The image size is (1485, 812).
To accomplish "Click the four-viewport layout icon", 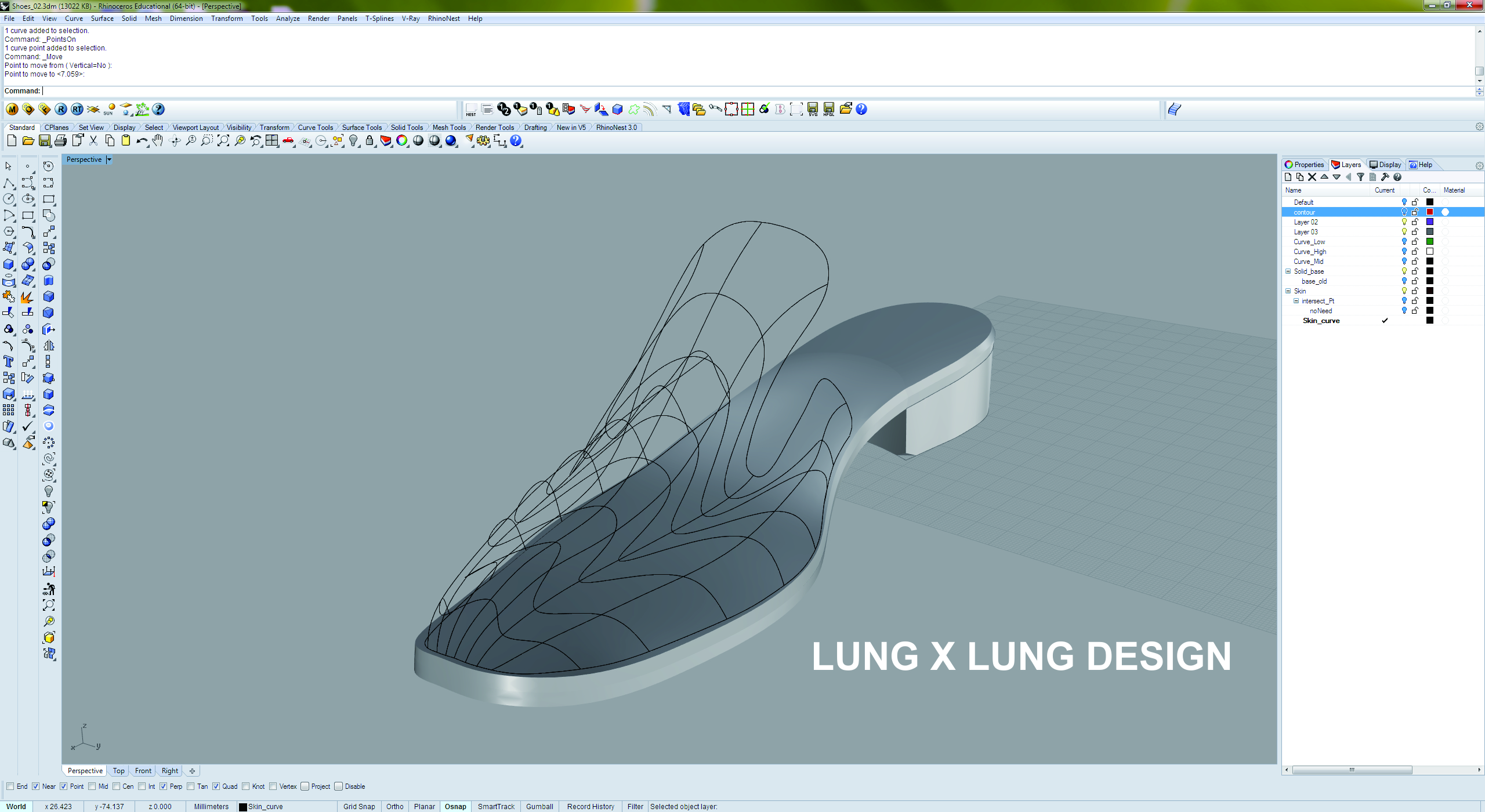I will pos(271,141).
